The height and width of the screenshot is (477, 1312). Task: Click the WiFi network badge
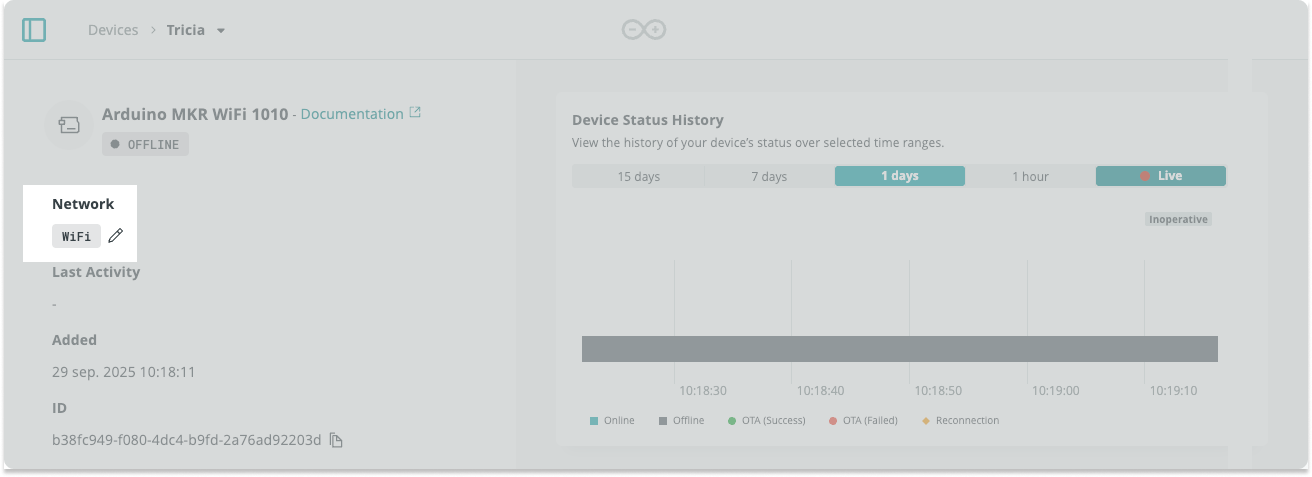(x=76, y=236)
